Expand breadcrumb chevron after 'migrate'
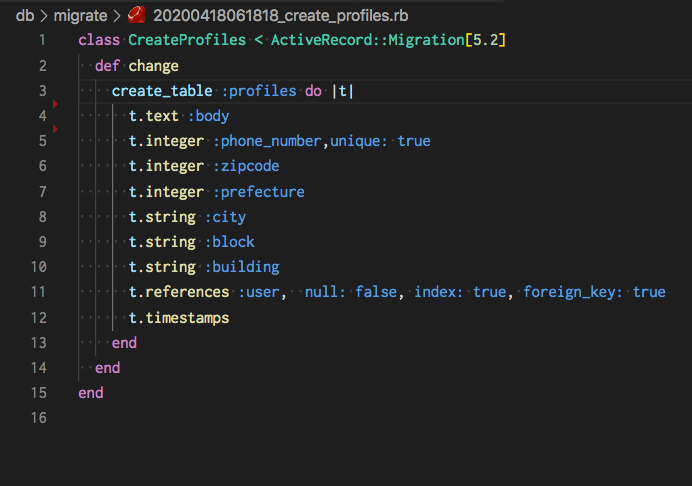This screenshot has width=692, height=486. (117, 16)
